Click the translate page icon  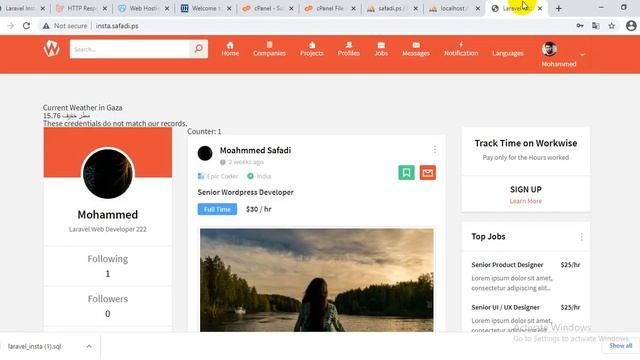click(x=596, y=26)
